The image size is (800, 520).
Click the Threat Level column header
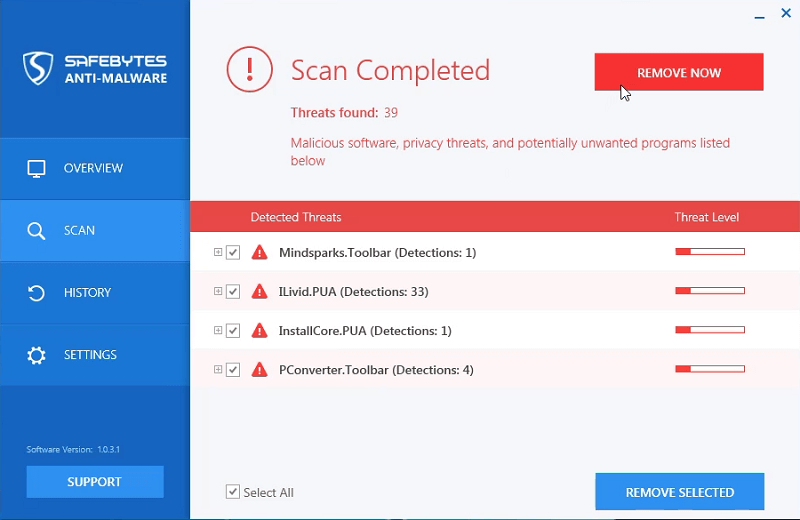(707, 217)
